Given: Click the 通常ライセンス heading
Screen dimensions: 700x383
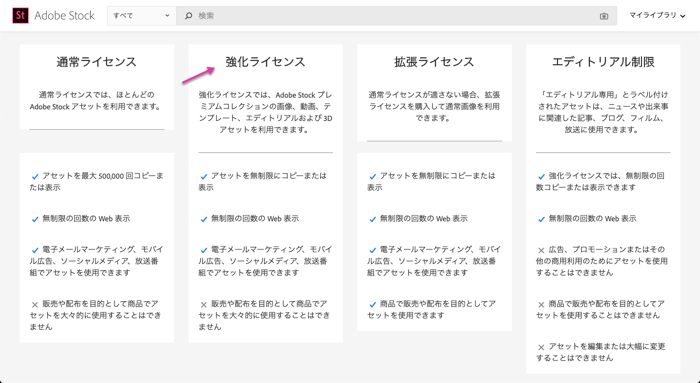Looking at the screenshot, I should pos(96,62).
